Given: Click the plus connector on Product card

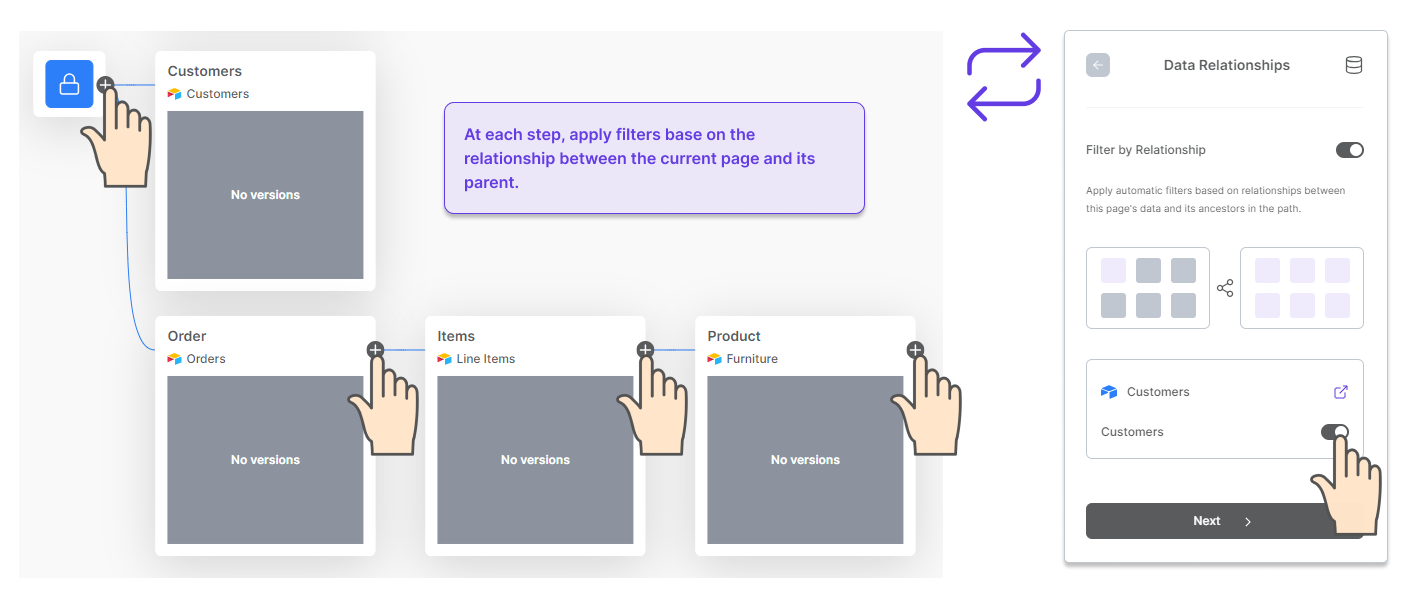Looking at the screenshot, I should (915, 350).
